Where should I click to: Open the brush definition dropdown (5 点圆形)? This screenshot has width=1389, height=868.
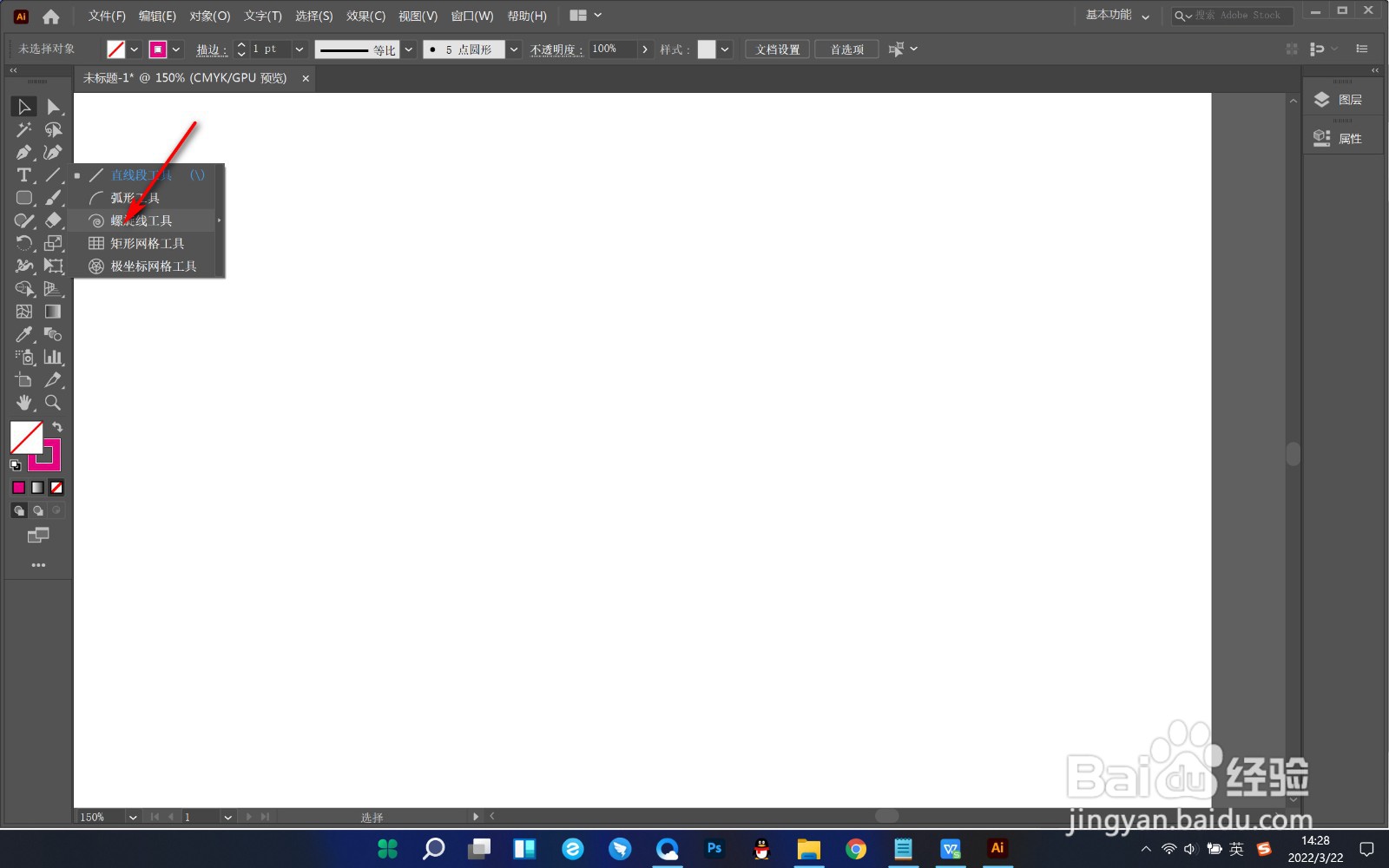(x=514, y=49)
